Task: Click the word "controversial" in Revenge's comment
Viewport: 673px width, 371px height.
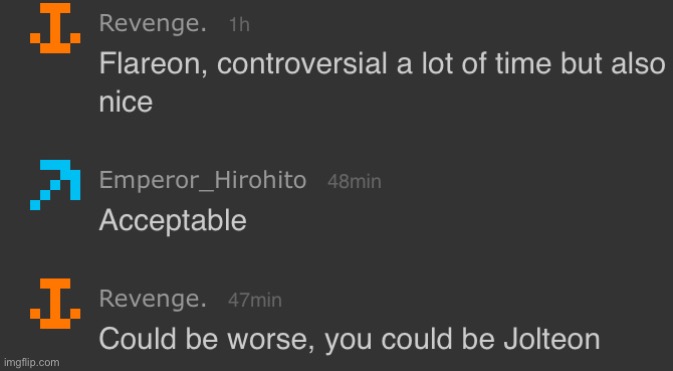Action: click(302, 64)
